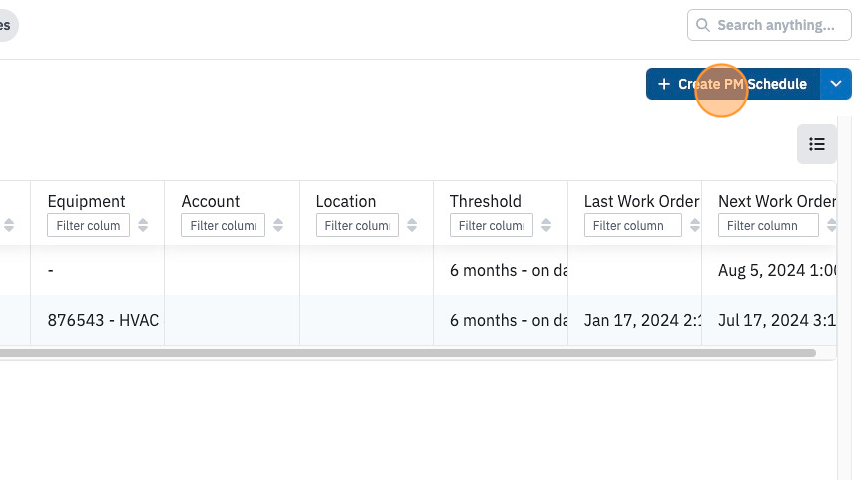Viewport: 860px width, 480px height.
Task: Open the Create PM Schedule dropdown arrow
Action: pos(836,84)
